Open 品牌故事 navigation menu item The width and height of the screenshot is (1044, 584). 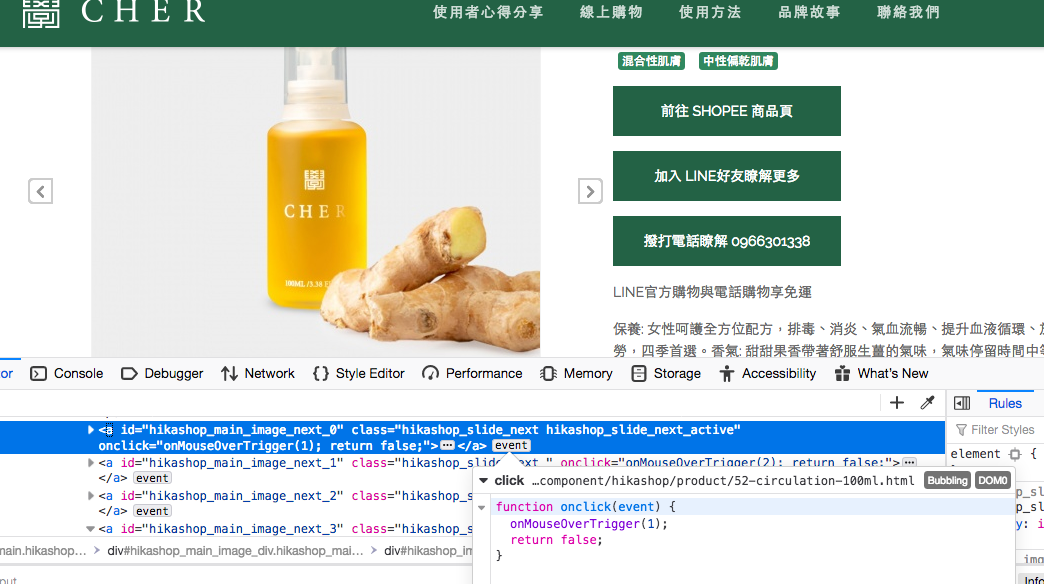click(x=809, y=12)
